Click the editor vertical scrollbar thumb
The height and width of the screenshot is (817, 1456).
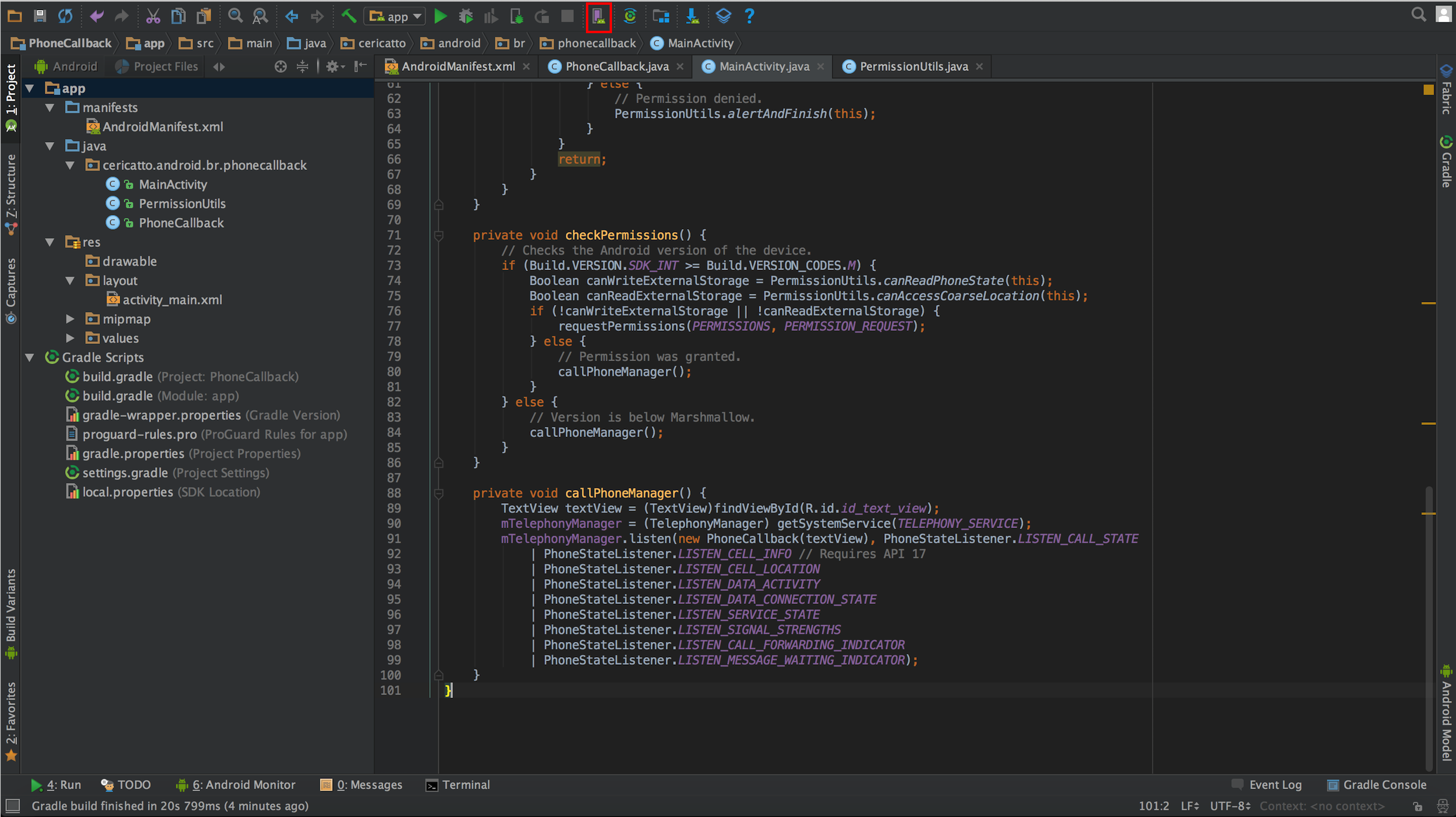[x=1429, y=628]
